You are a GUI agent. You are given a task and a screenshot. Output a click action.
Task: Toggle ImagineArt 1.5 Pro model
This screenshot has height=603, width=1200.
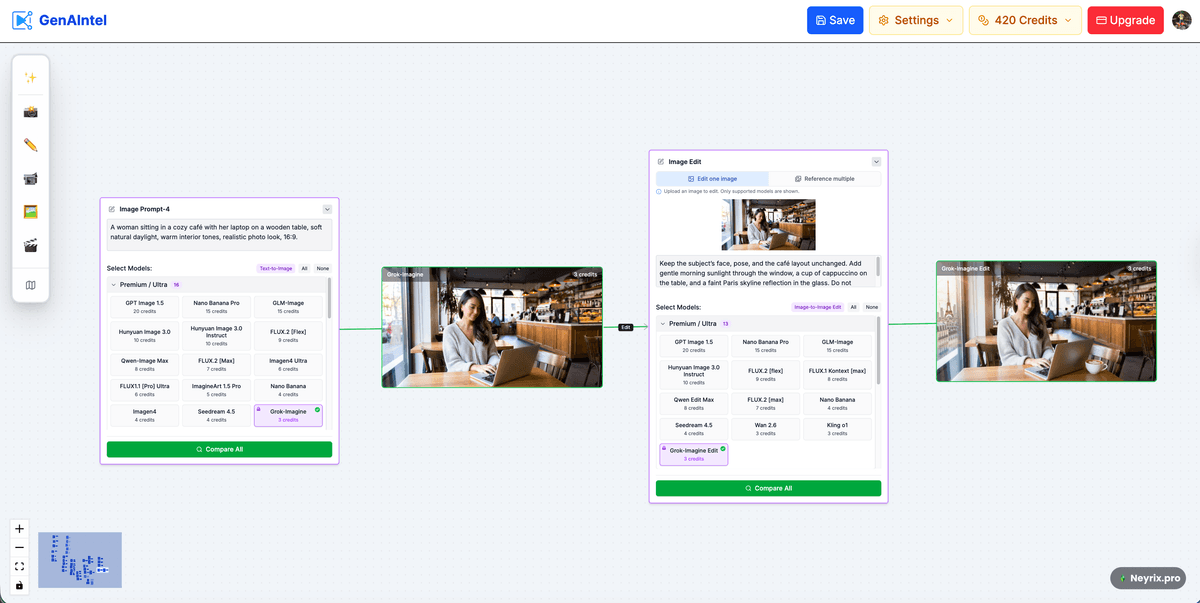[217, 390]
